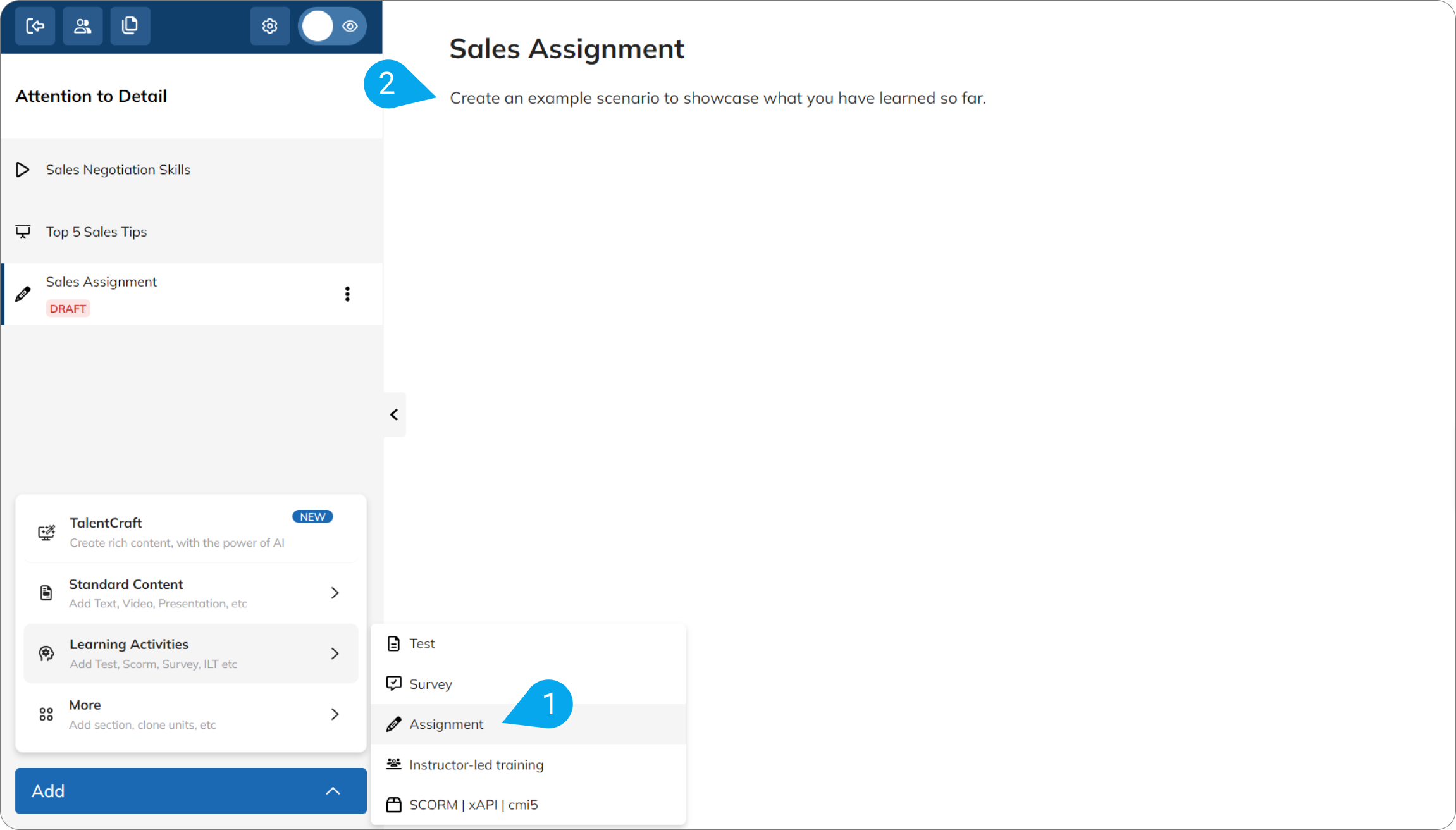Expand Standard Content via its right chevron
This screenshot has width=1456, height=830.
[x=335, y=593]
